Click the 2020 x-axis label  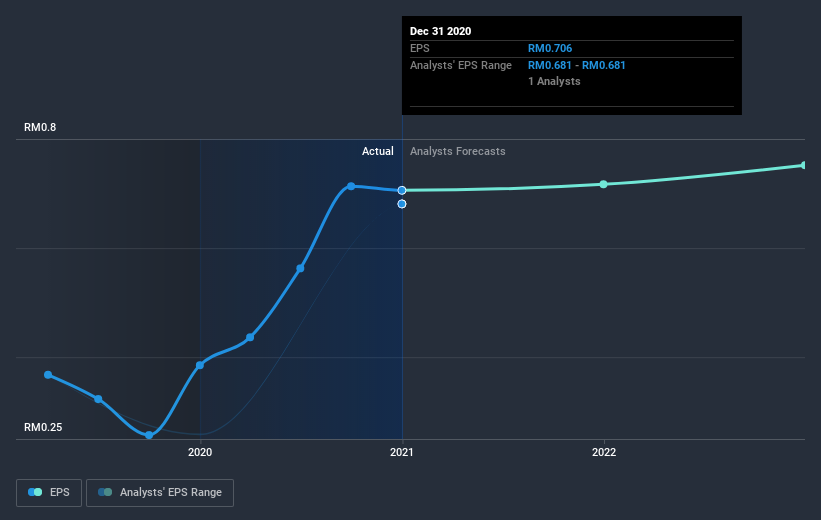point(200,452)
